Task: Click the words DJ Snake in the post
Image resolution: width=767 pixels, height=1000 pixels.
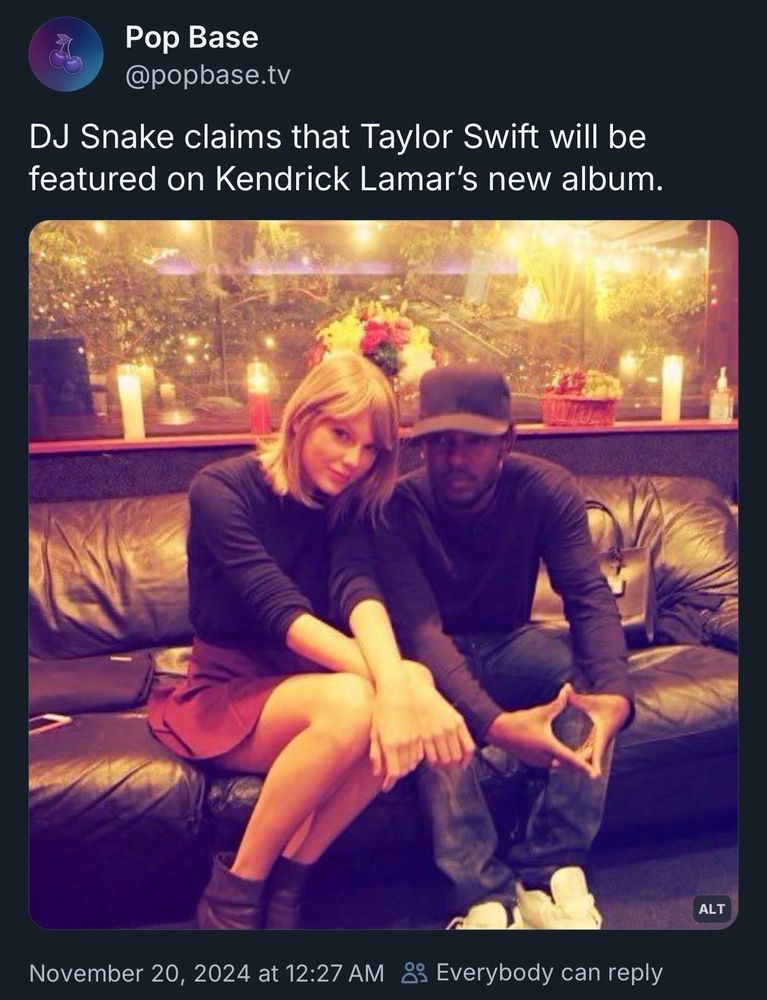Action: click(x=102, y=137)
